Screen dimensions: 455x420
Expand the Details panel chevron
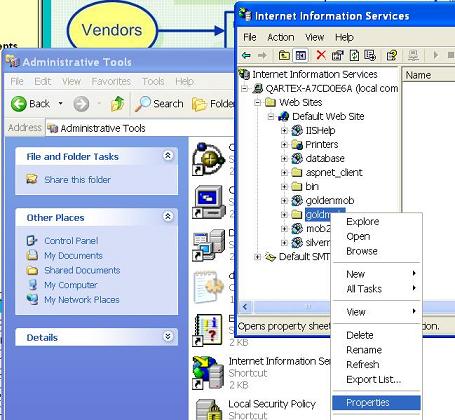[168, 336]
